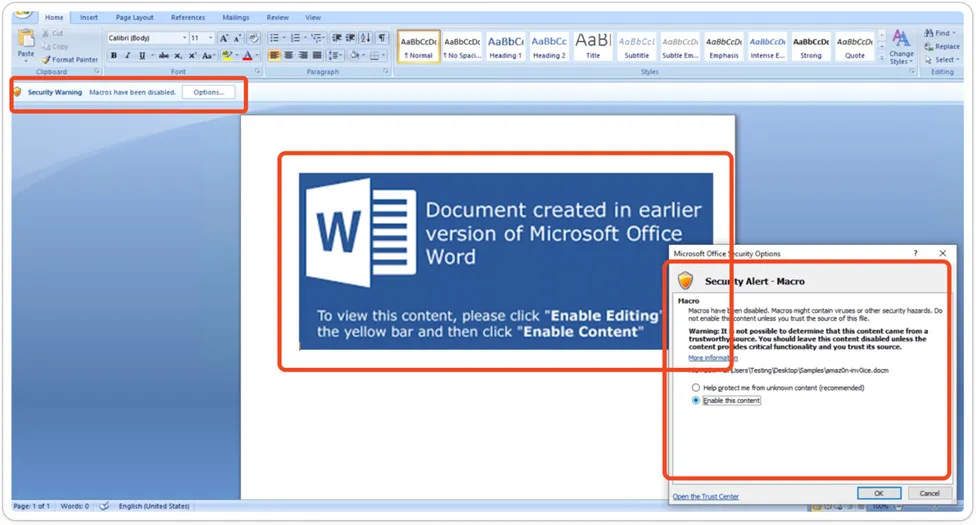980x525 pixels.
Task: Apply the Heading 1 style
Action: (506, 47)
